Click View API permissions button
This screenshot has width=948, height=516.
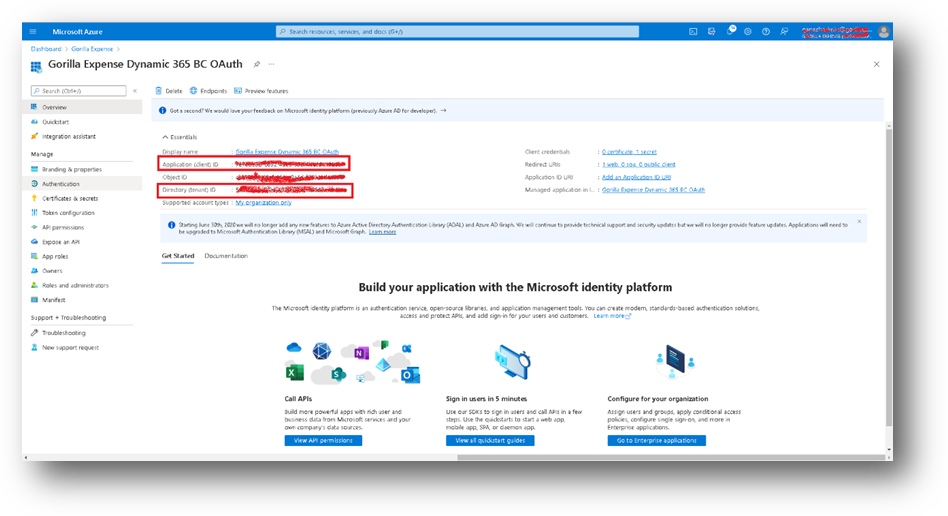(323, 440)
